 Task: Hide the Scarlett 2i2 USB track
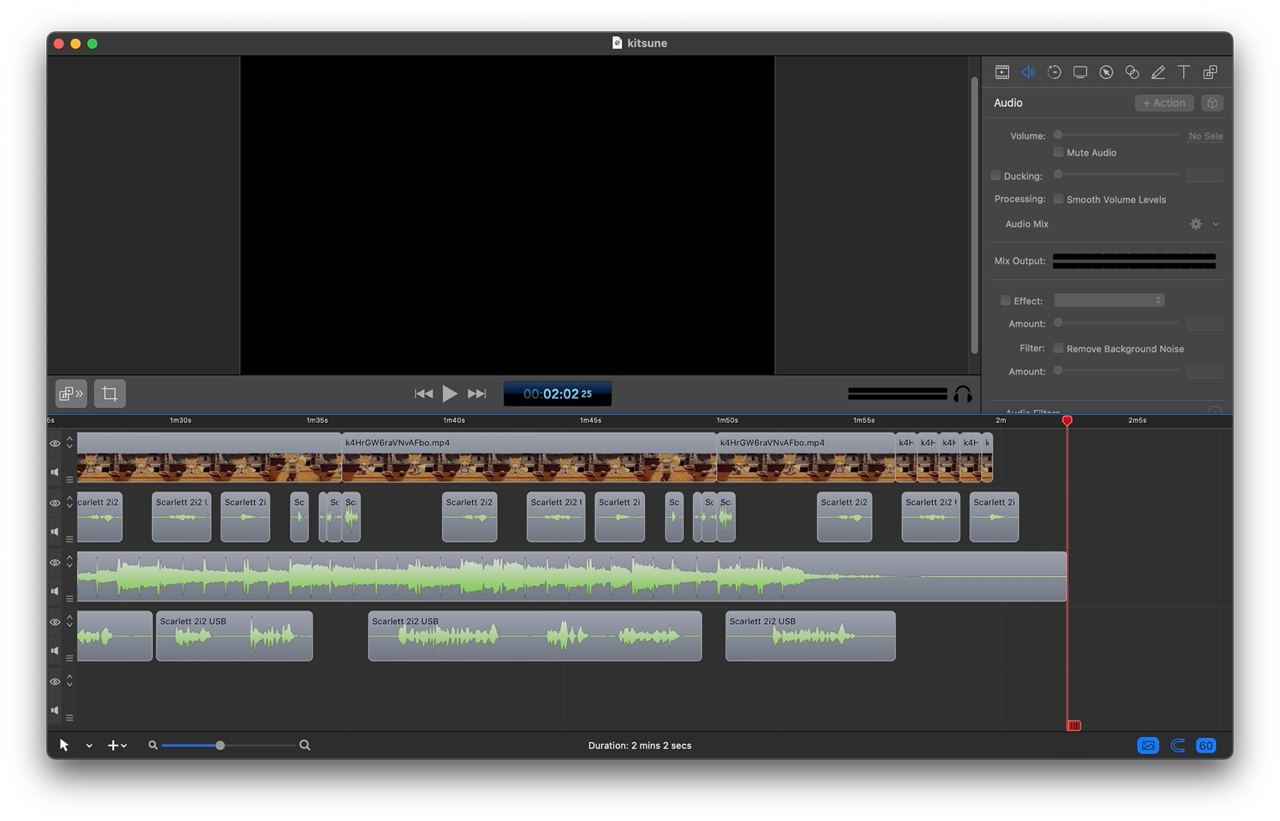pos(55,622)
